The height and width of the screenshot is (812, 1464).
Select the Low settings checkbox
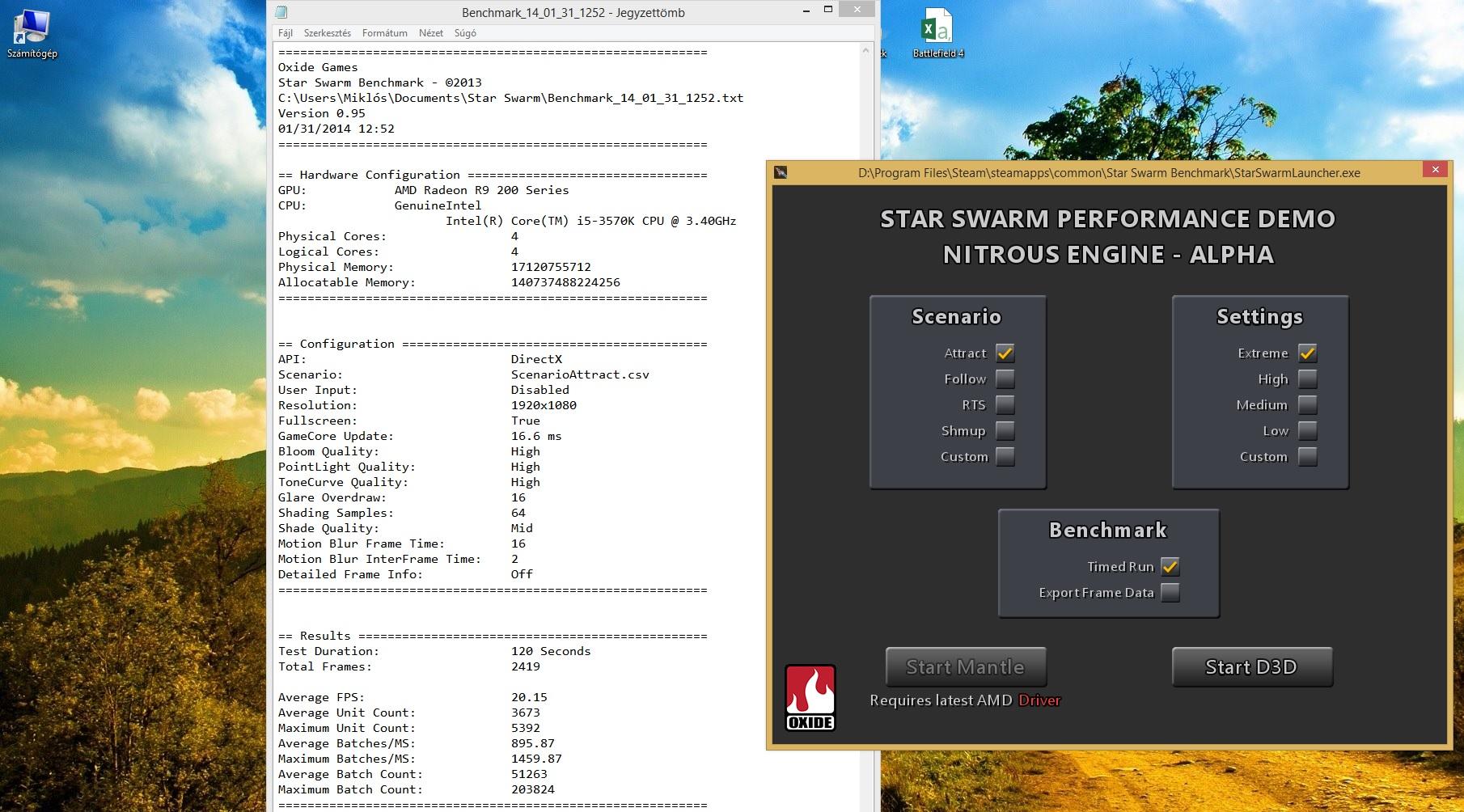[x=1307, y=431]
